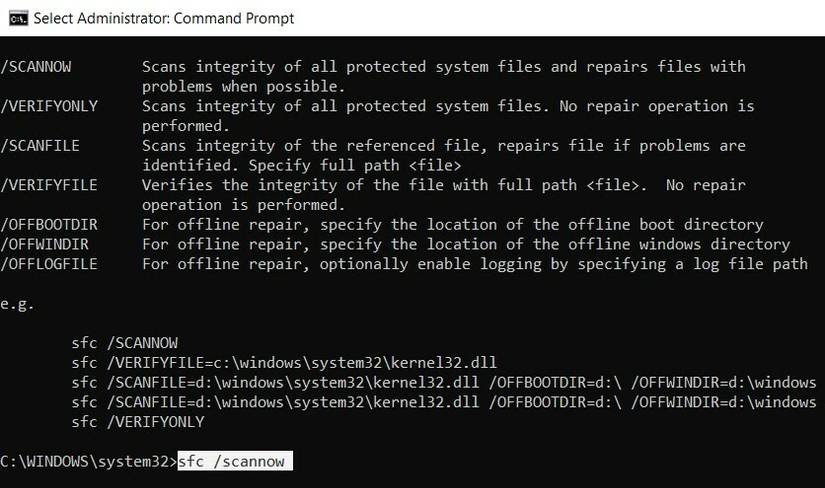This screenshot has width=825, height=488.
Task: Click the 'Select Administrator: Command Prompt' window title
Action: (163, 18)
